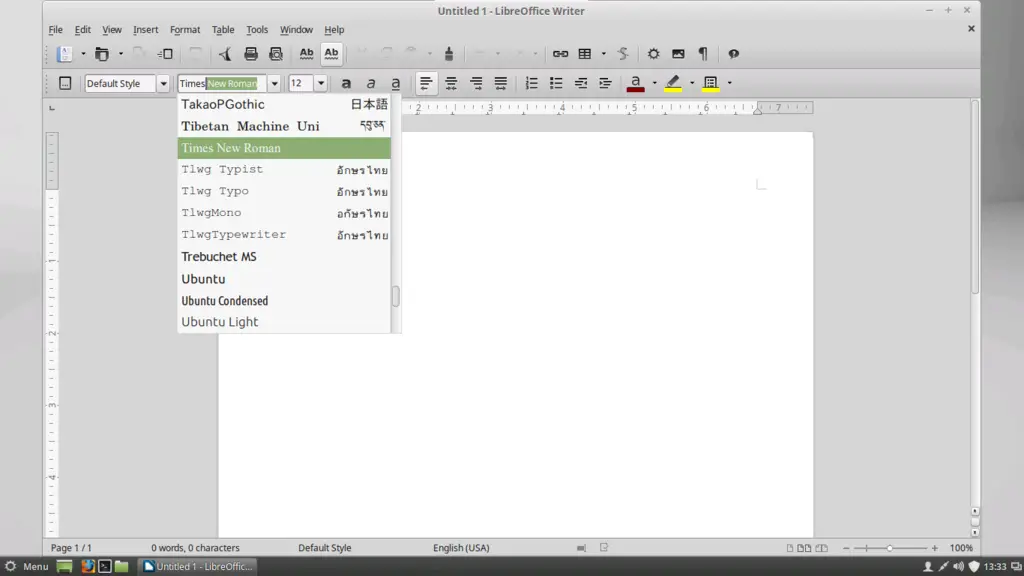Open the Format menu
Viewport: 1024px width, 576px height.
185,29
